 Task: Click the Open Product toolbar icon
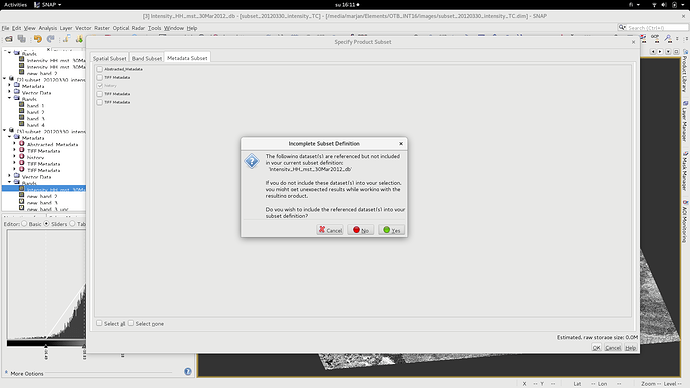coord(9,39)
